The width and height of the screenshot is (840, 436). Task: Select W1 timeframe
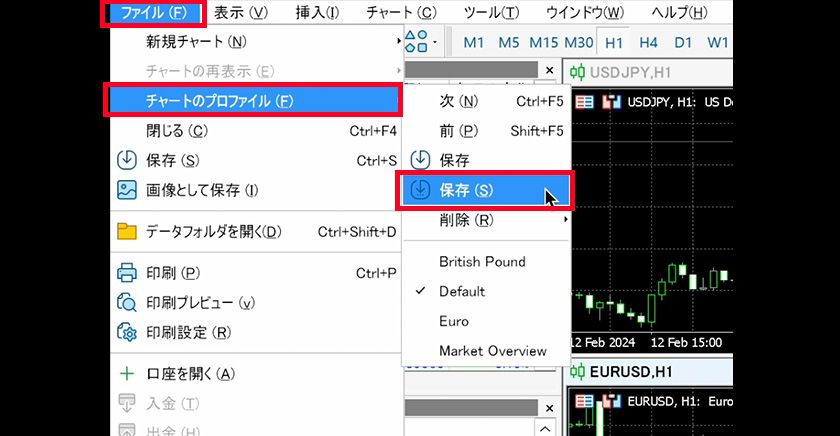point(718,42)
